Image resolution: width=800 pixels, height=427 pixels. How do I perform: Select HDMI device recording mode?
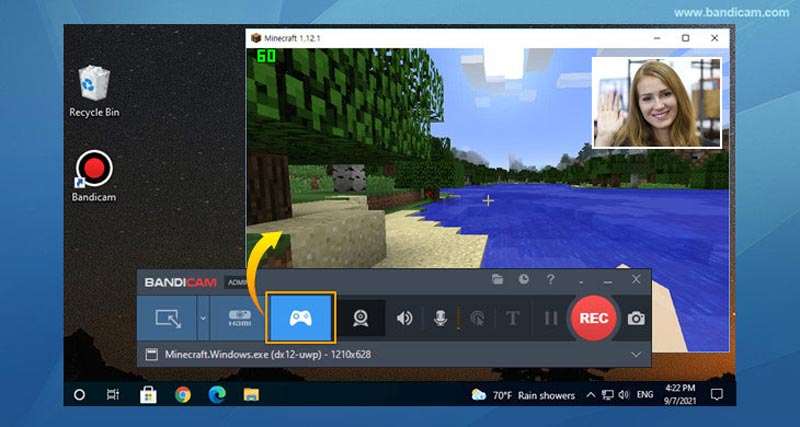pyautogui.click(x=239, y=318)
